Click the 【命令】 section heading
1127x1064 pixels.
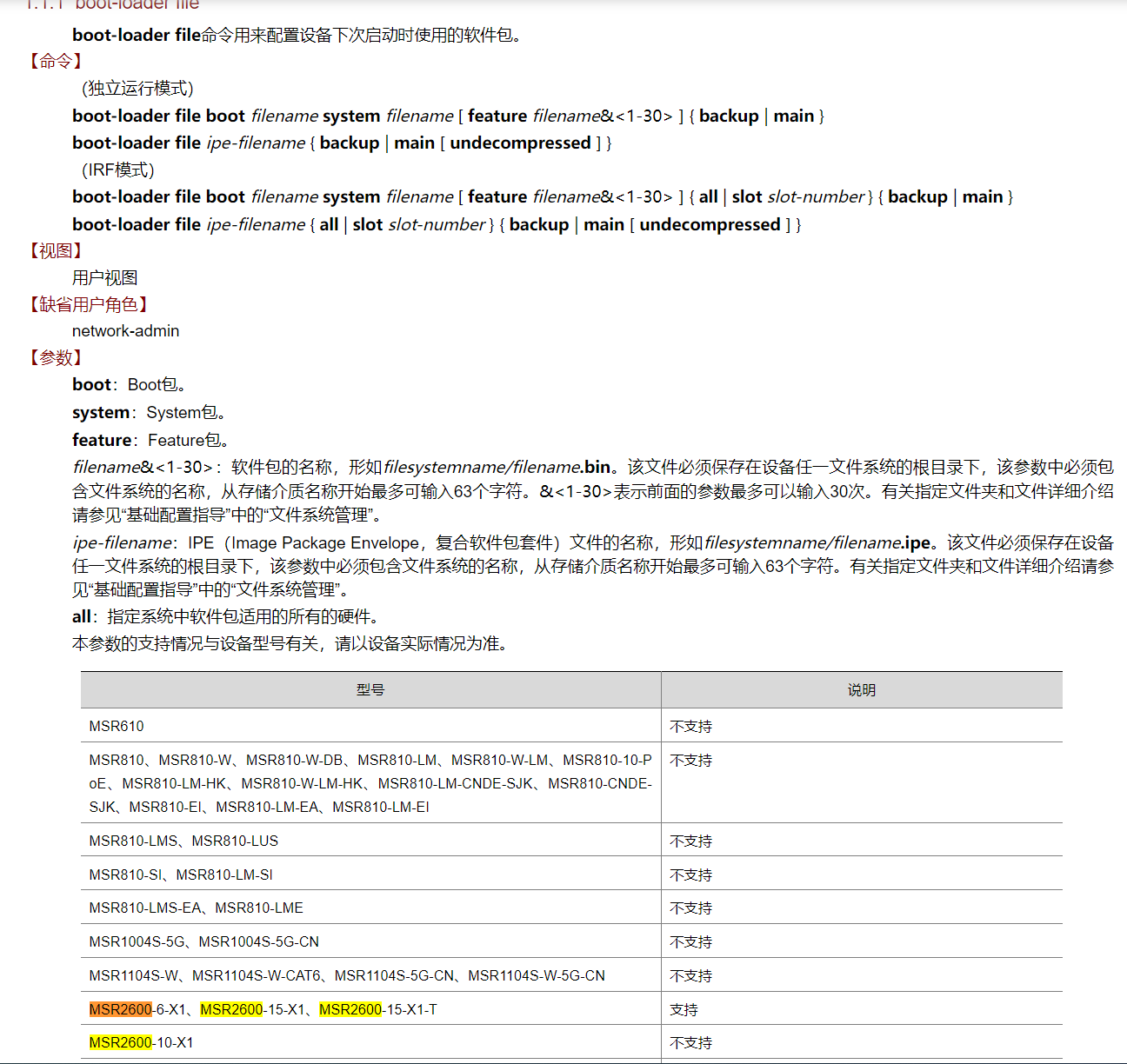(x=56, y=61)
